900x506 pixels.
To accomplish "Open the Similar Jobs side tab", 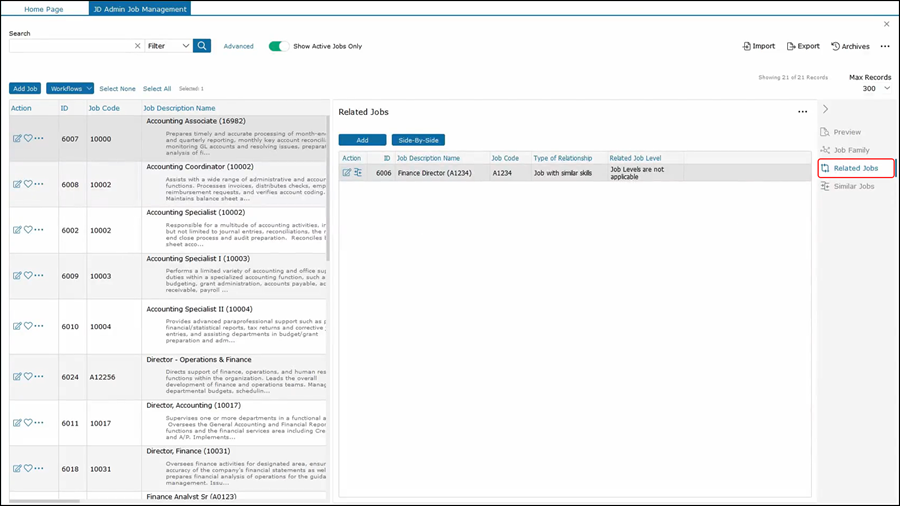I will [853, 186].
